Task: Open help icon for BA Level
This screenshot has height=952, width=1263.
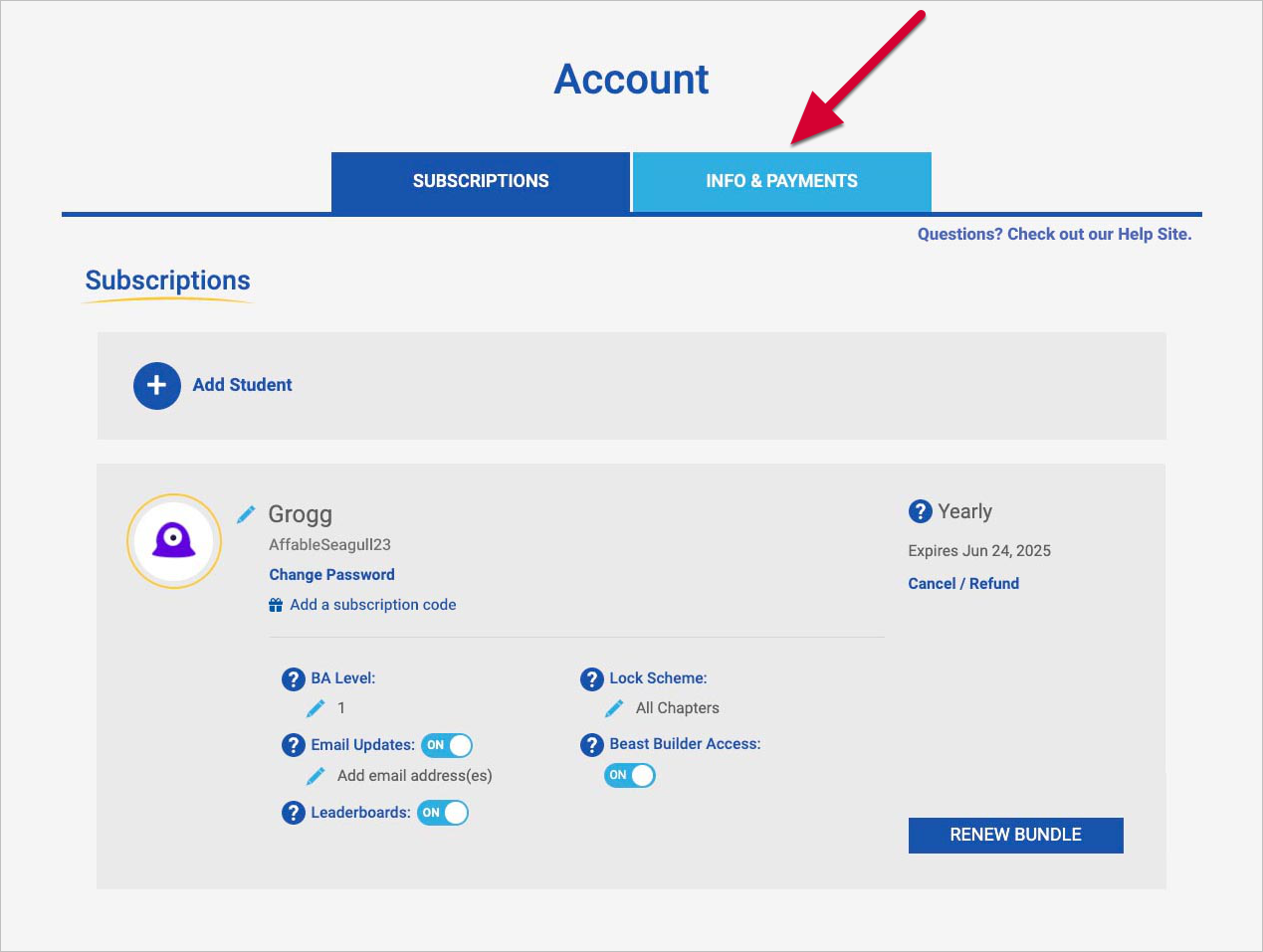Action: [x=294, y=679]
